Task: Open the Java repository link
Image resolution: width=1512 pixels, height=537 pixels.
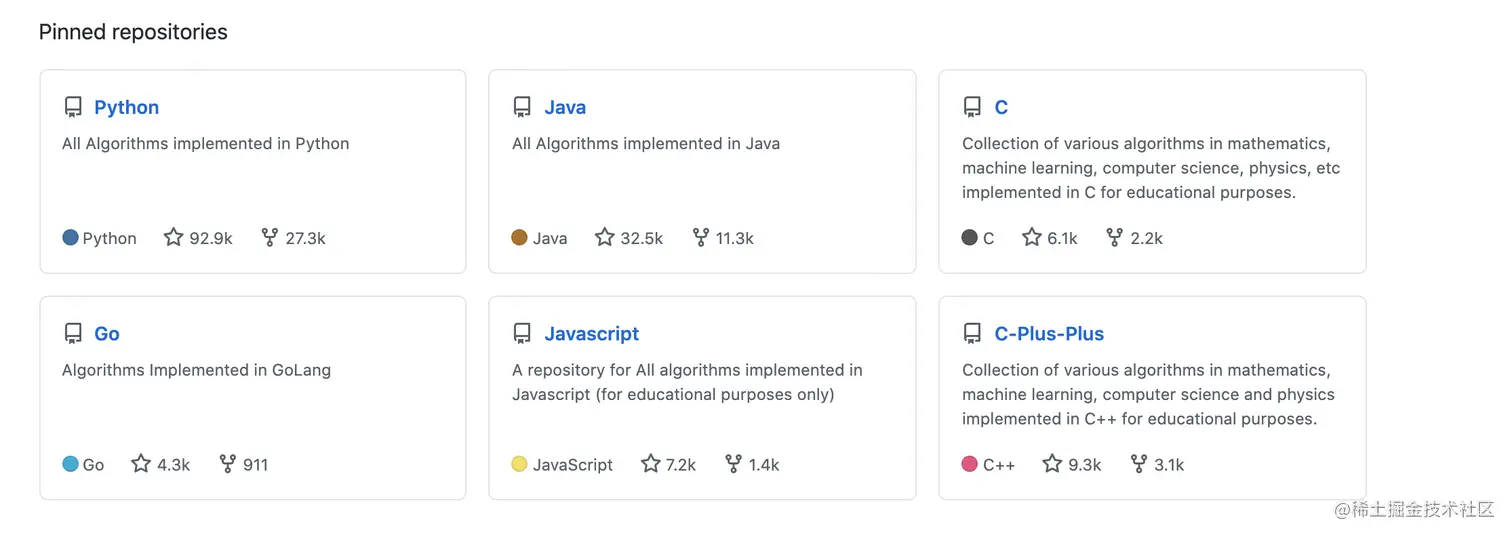Action: click(565, 107)
